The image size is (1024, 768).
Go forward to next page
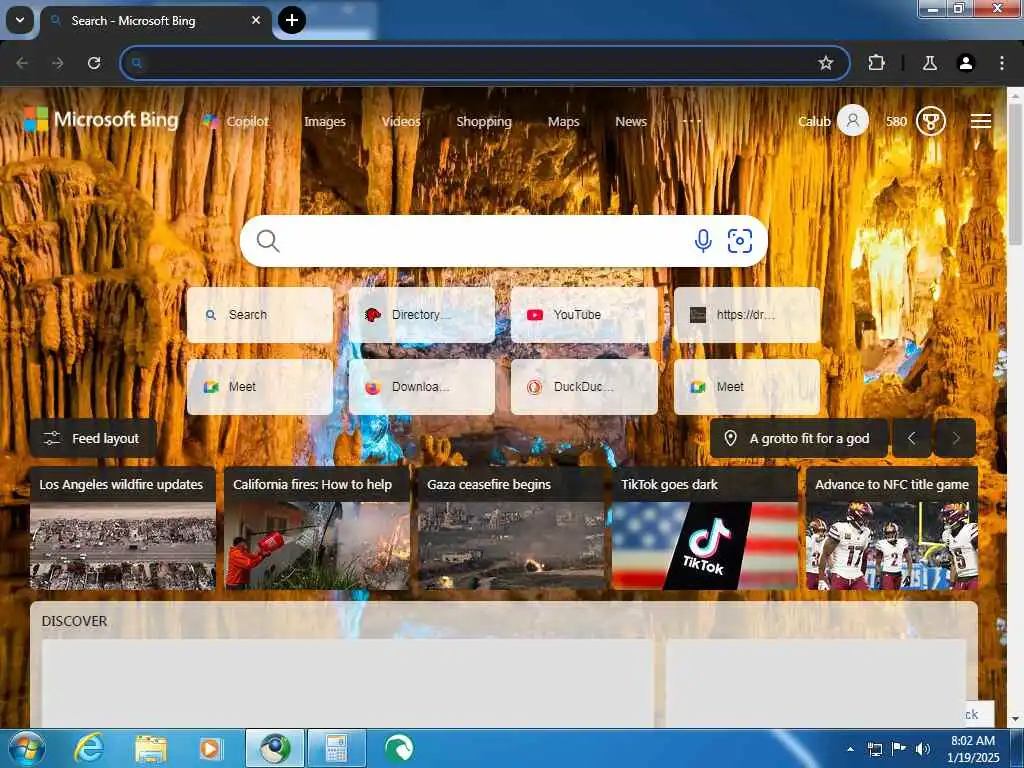coord(58,63)
